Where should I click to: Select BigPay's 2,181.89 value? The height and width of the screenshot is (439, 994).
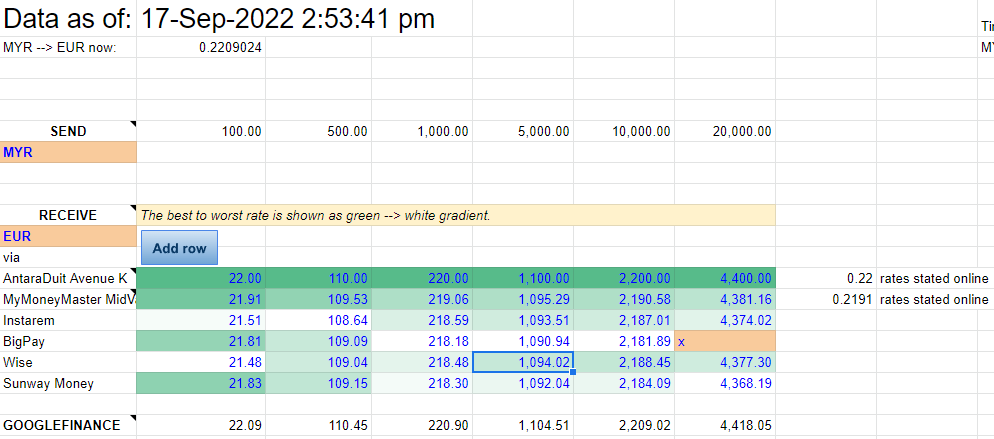[x=624, y=341]
